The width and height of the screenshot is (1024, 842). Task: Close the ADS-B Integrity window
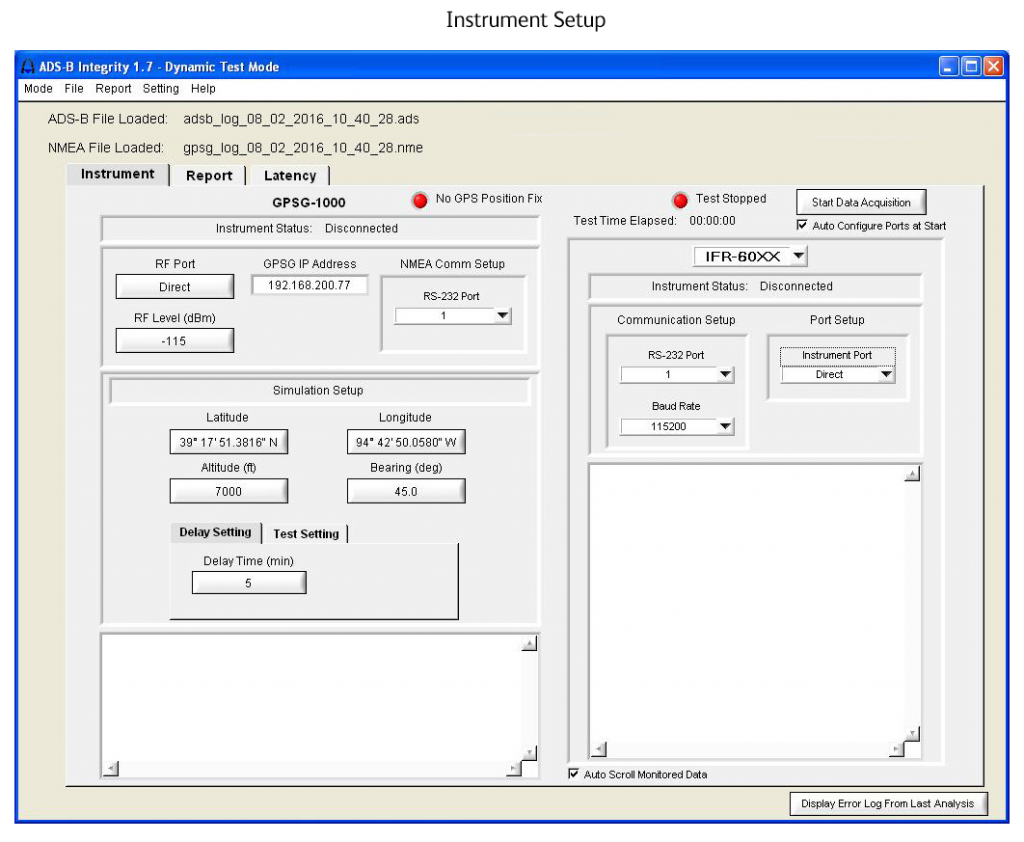(993, 67)
